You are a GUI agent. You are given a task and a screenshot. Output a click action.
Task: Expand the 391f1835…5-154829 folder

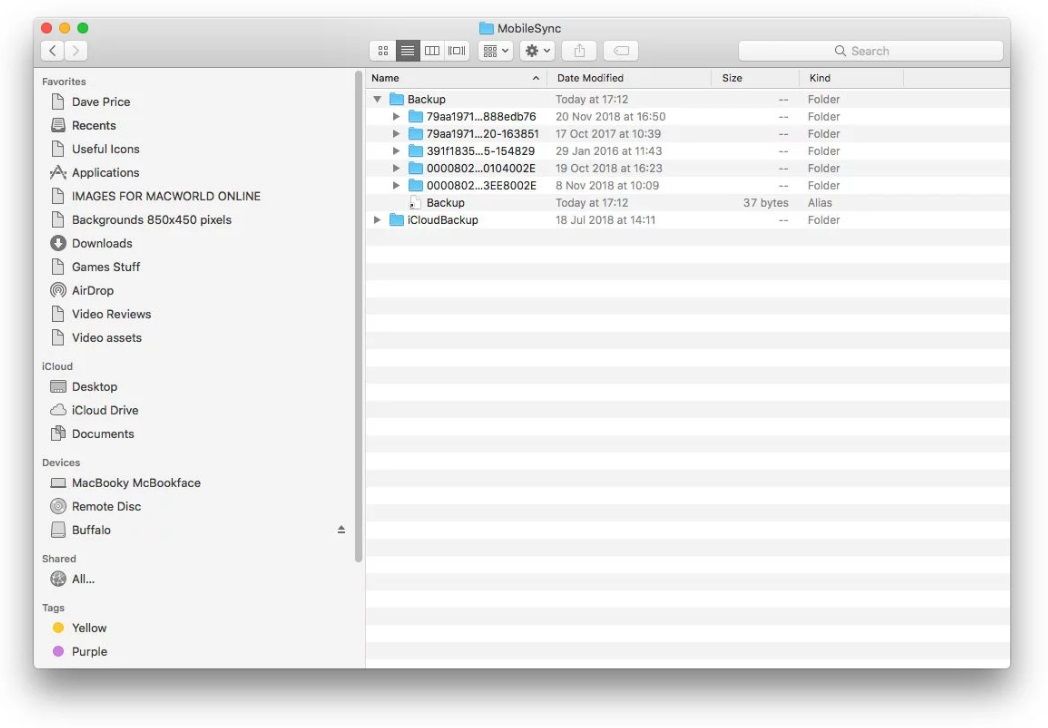(x=396, y=151)
